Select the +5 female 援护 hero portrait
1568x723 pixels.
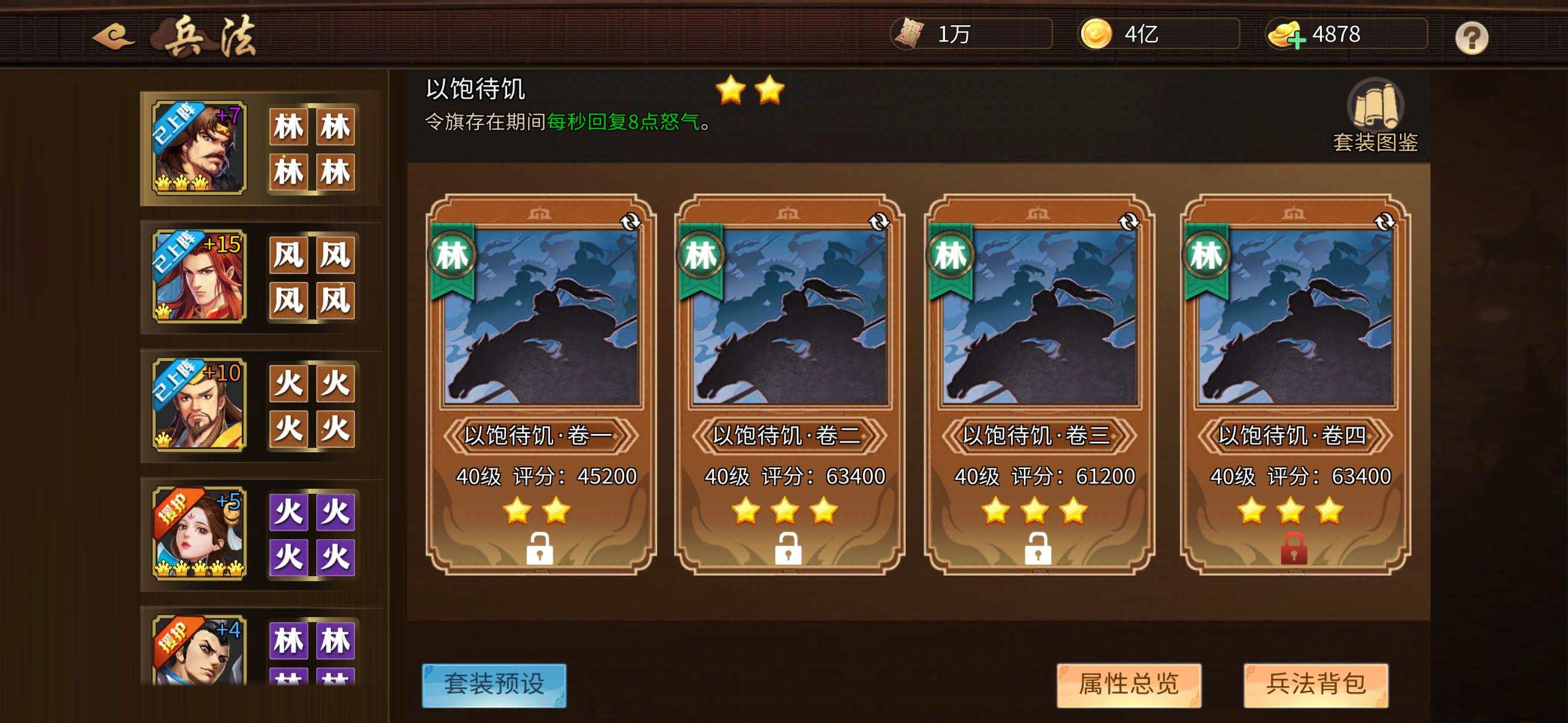(x=199, y=533)
